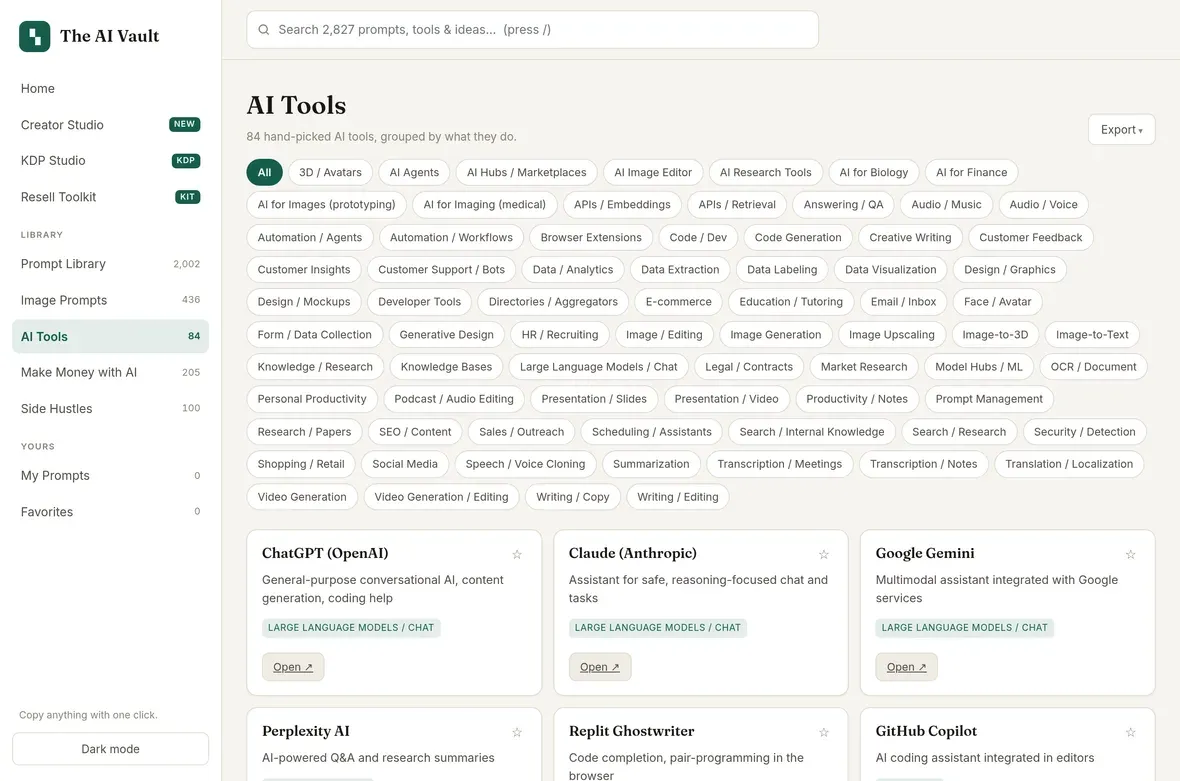This screenshot has height=781, width=1180.
Task: Open My Prompts in the sidebar
Action: point(111,476)
